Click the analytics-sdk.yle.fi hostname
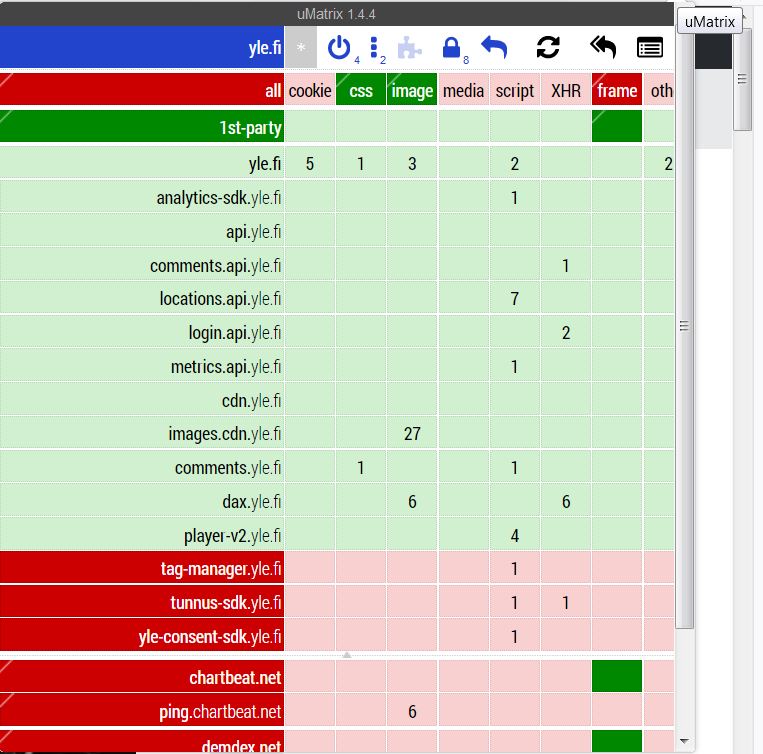763x754 pixels. [142, 197]
